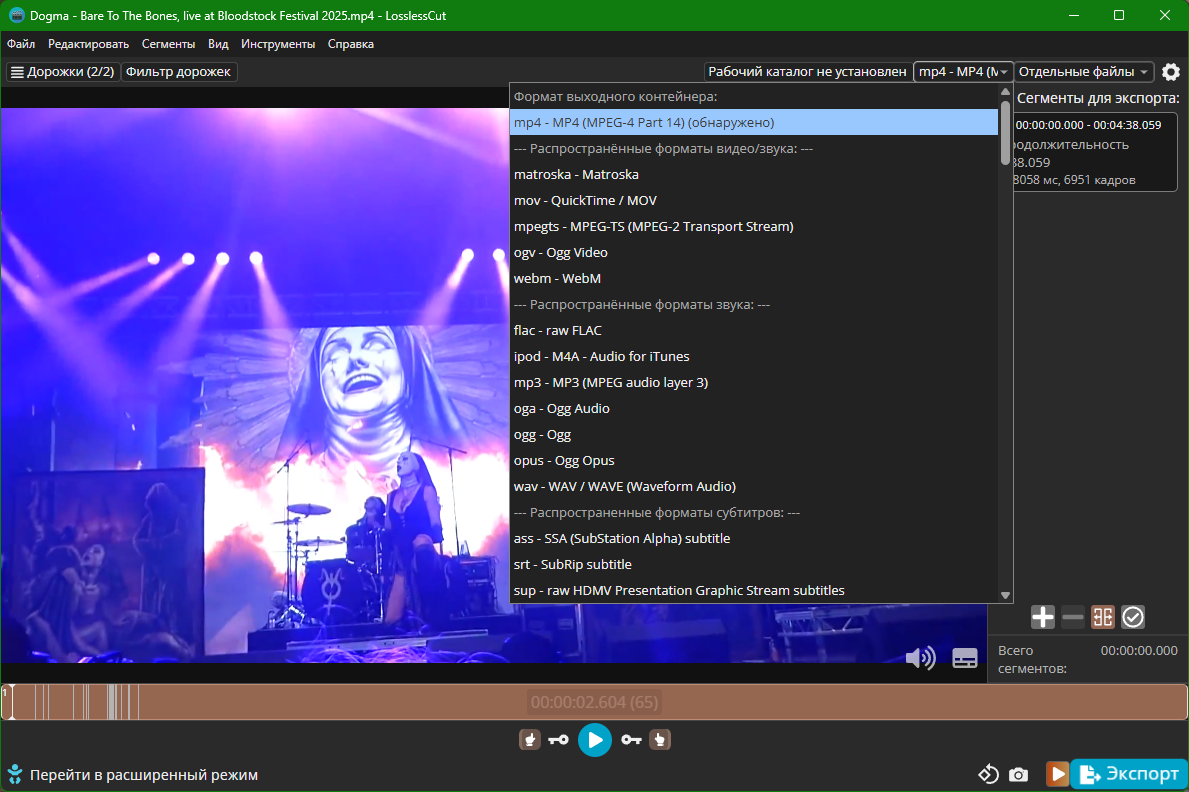The image size is (1189, 792).
Task: Set cut start with left hand icon
Action: (x=529, y=740)
